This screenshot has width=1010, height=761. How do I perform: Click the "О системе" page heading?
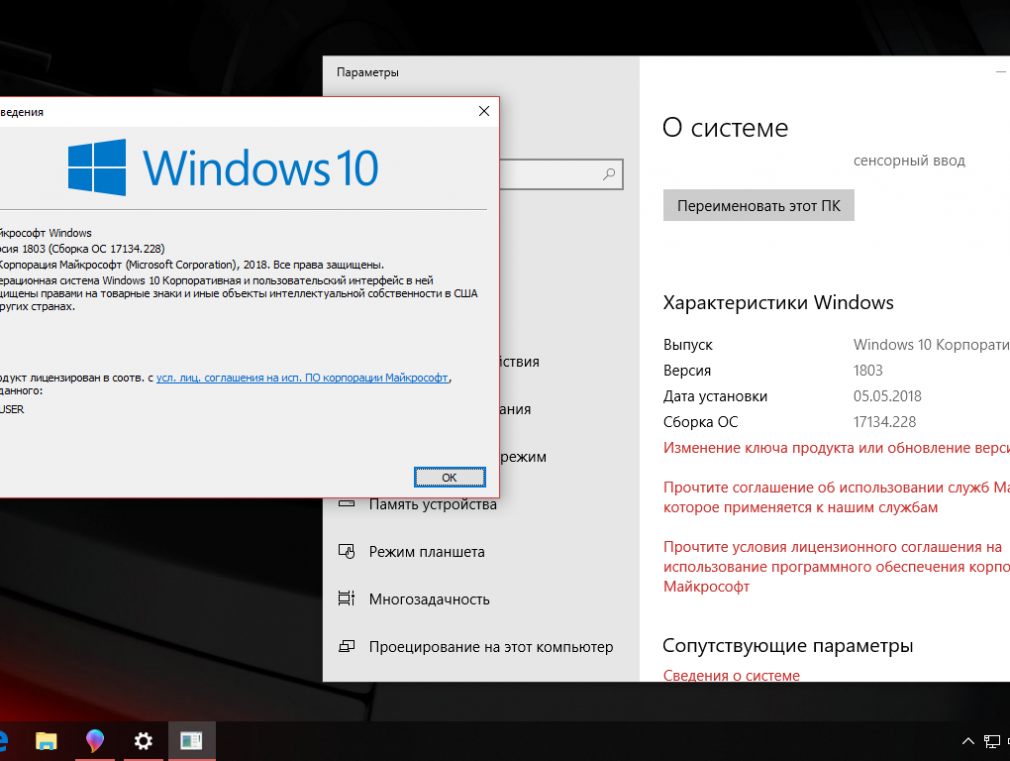(725, 128)
